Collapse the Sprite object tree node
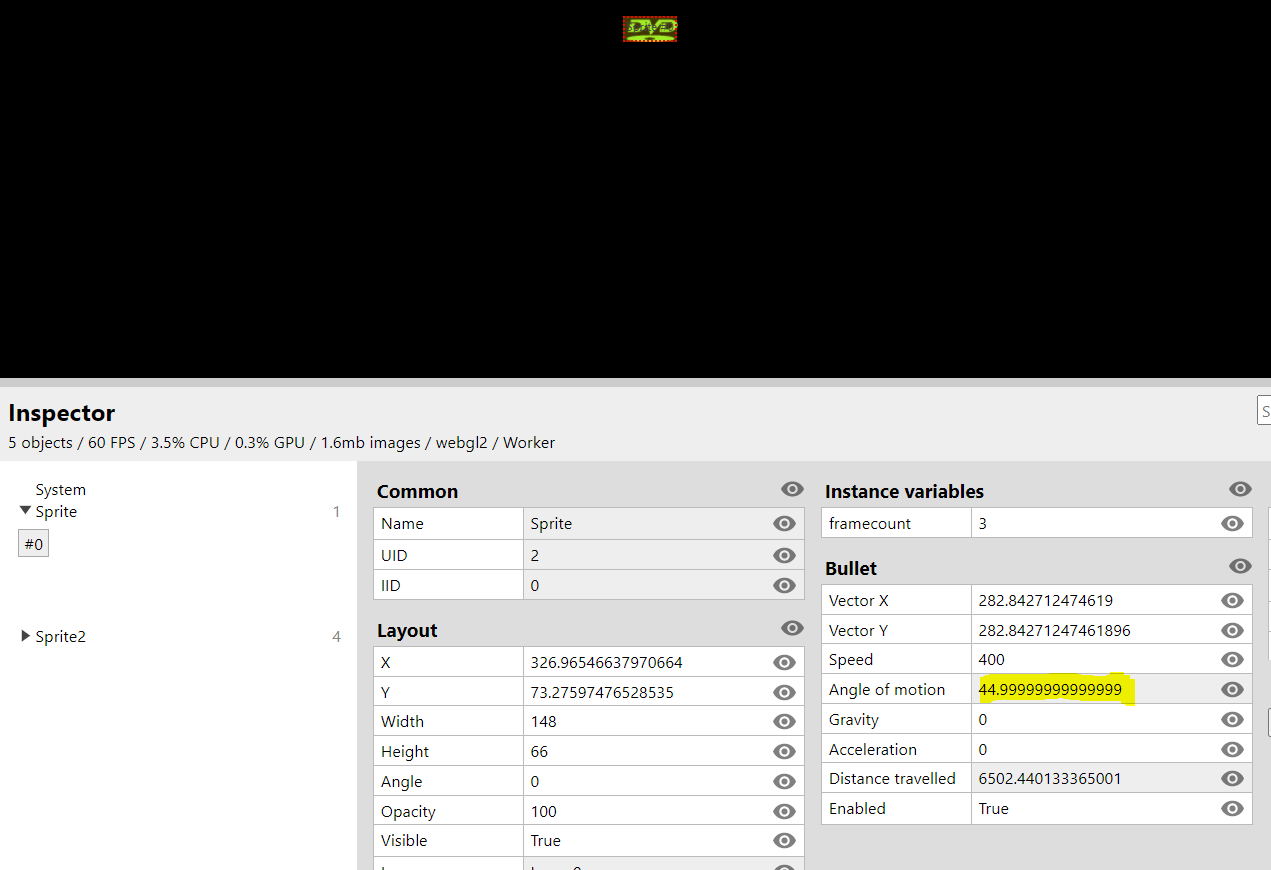 tap(25, 511)
